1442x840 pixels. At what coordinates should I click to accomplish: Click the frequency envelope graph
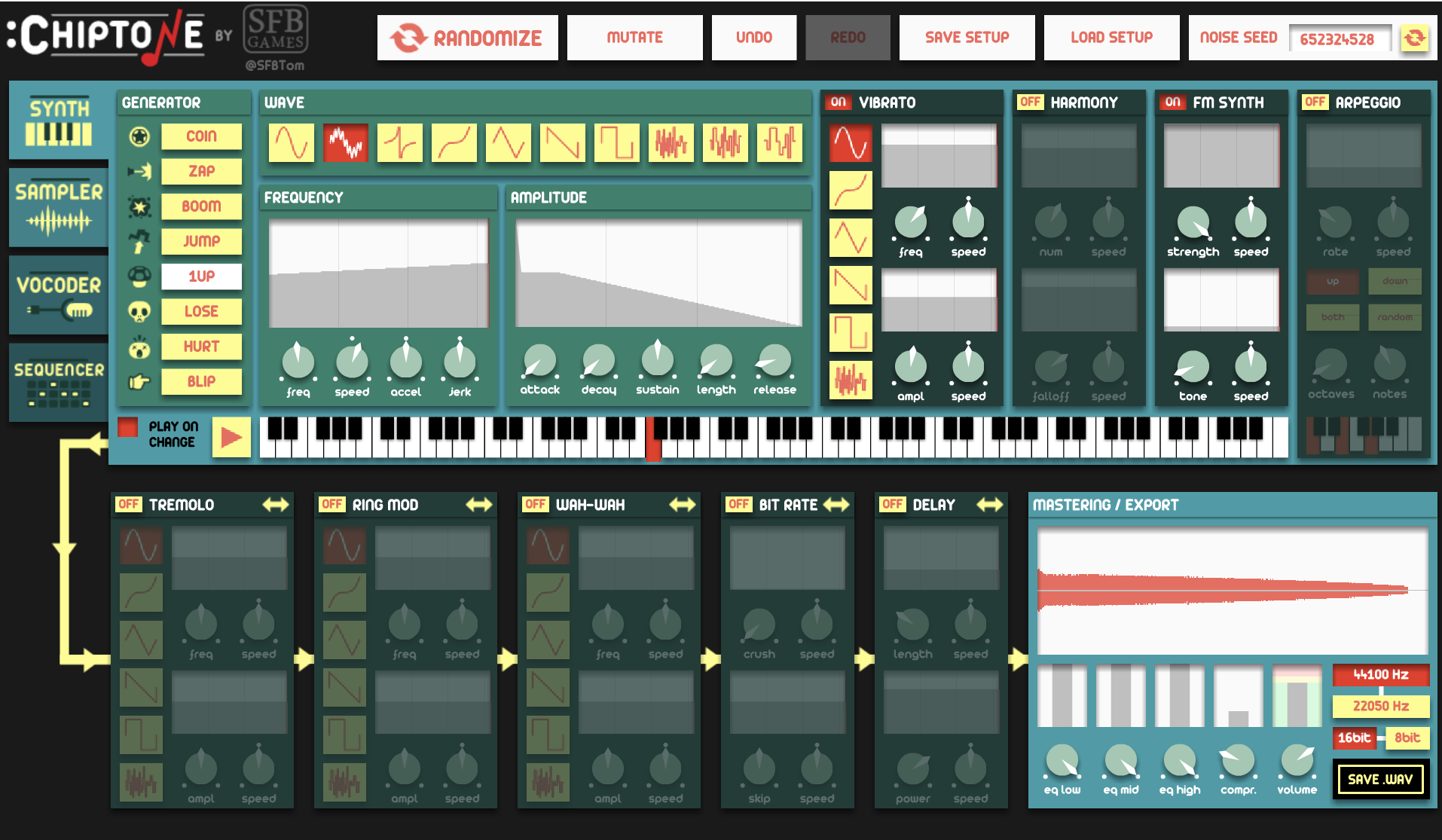pos(379,273)
